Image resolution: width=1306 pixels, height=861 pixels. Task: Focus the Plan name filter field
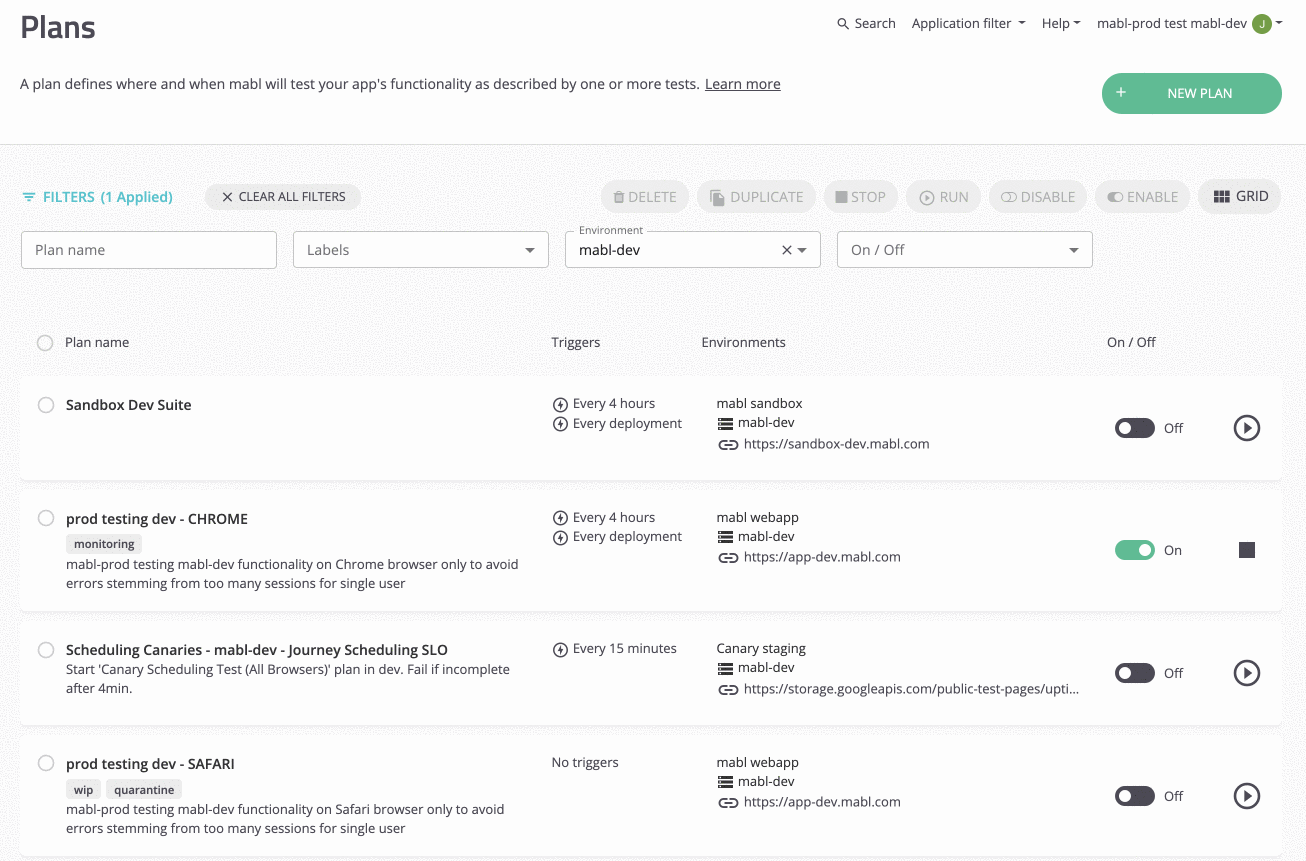[149, 250]
